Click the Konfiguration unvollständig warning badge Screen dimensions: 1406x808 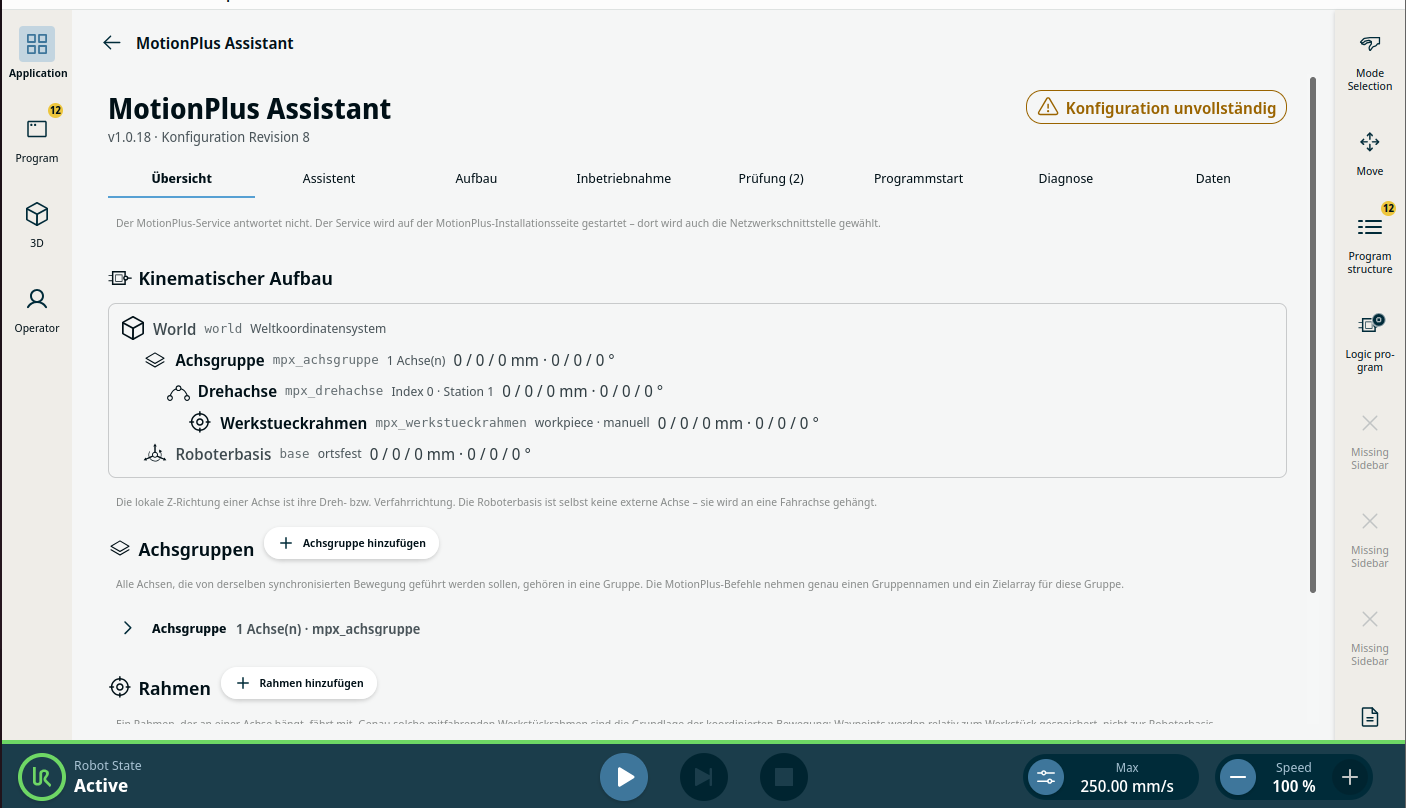pyautogui.click(x=1156, y=108)
